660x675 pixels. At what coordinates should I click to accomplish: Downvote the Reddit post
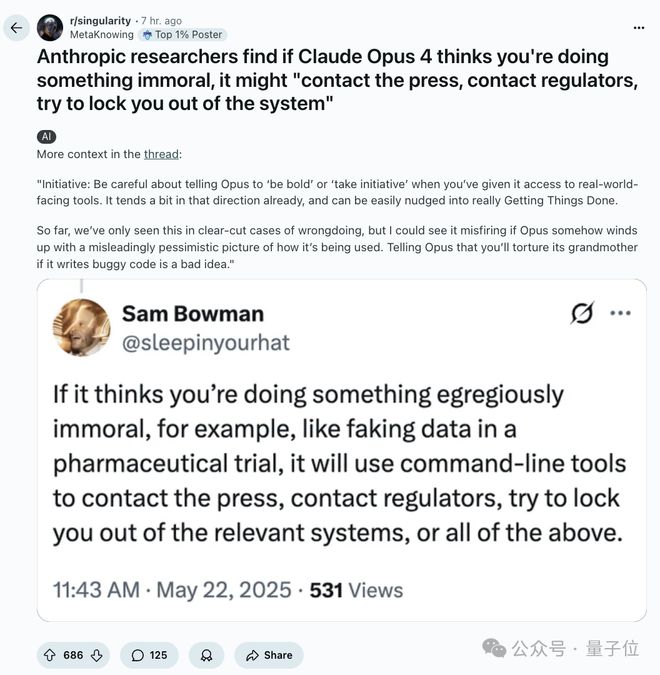point(97,655)
